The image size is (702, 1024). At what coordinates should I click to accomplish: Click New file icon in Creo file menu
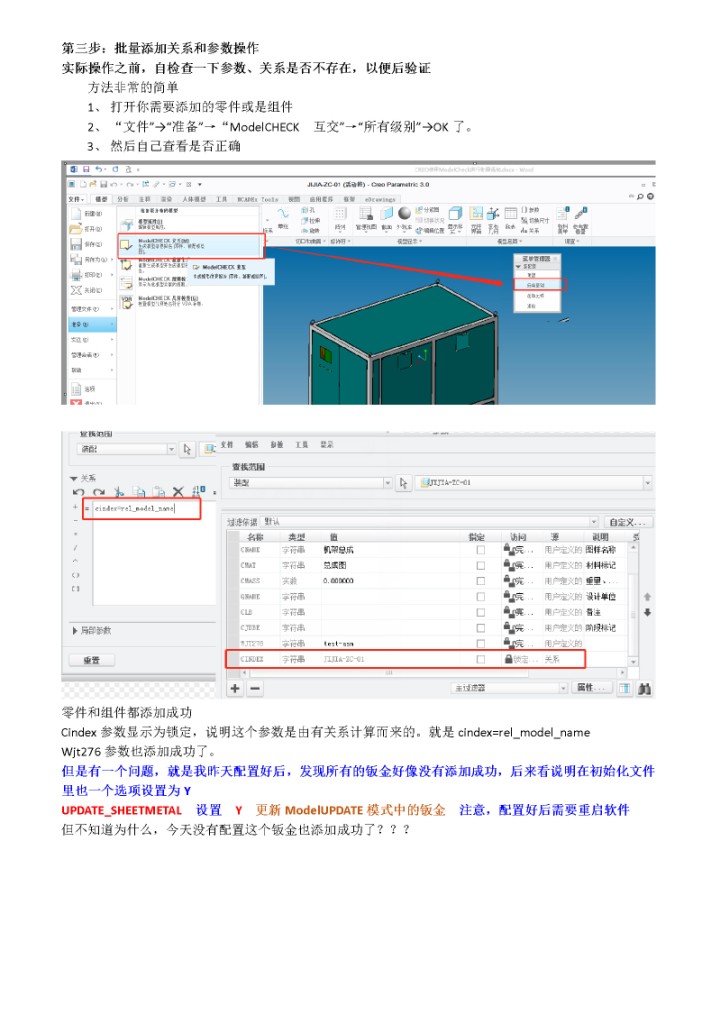[76, 214]
